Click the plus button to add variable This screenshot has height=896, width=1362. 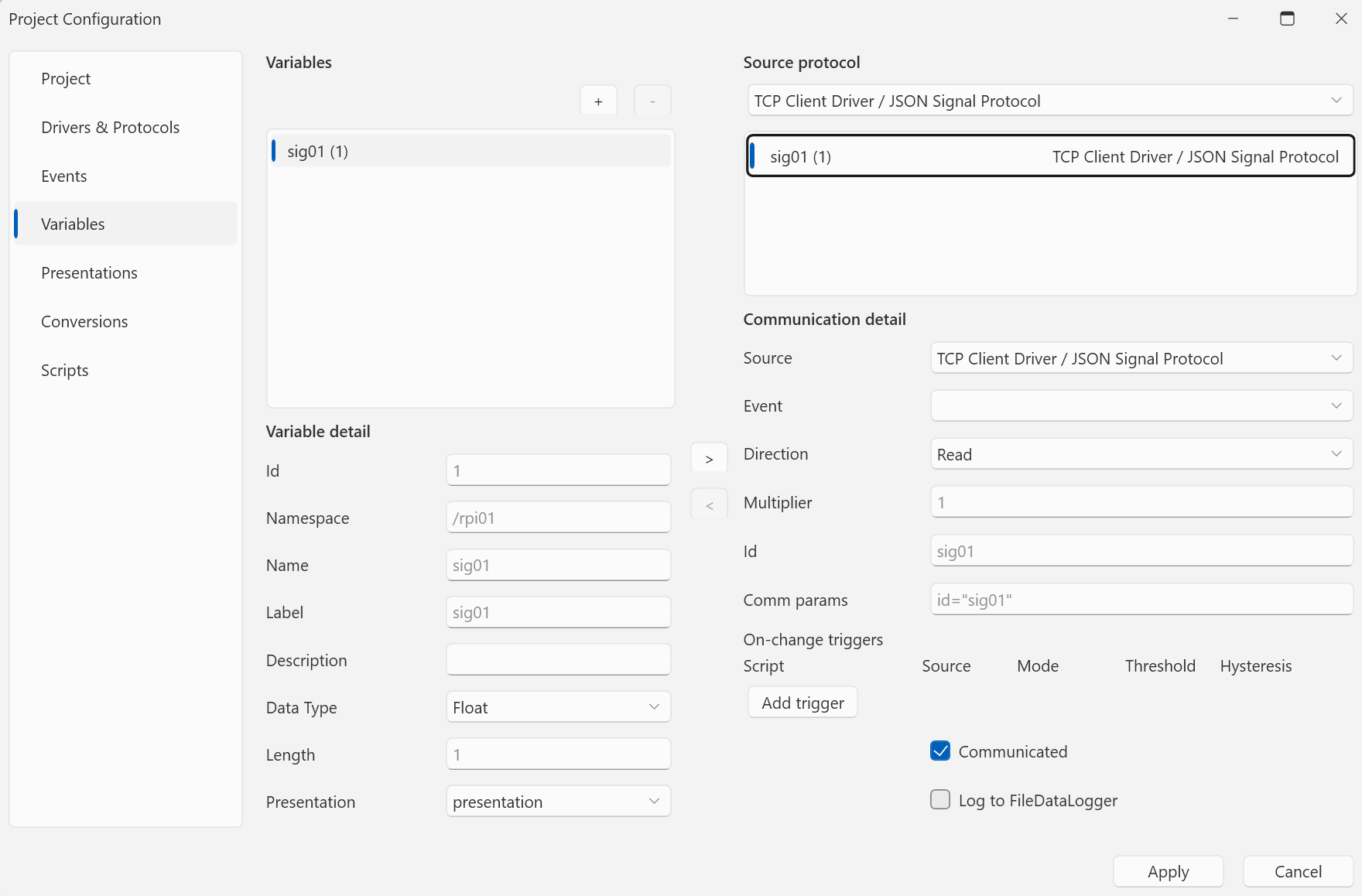(x=598, y=101)
